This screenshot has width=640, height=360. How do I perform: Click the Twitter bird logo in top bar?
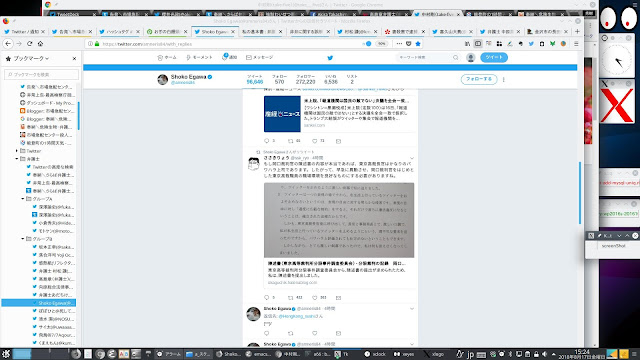click(x=330, y=58)
